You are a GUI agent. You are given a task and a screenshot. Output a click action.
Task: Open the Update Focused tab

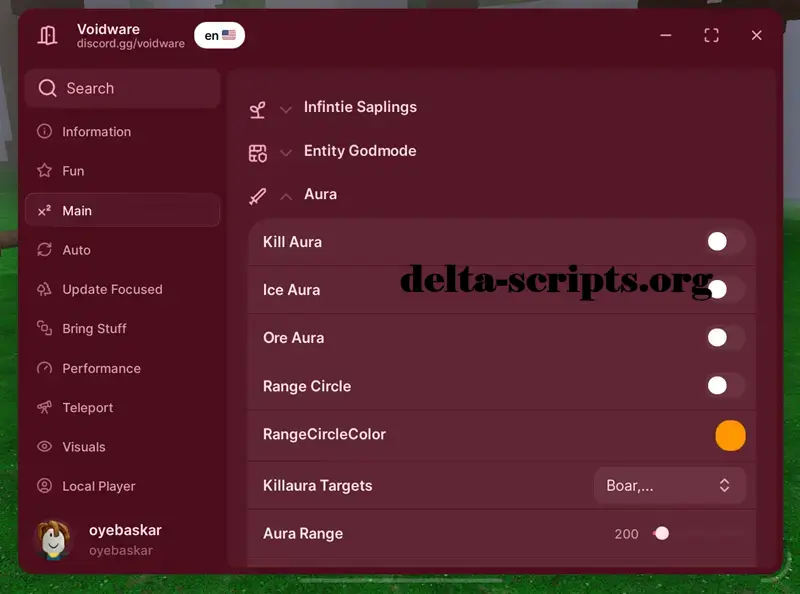tap(122, 289)
